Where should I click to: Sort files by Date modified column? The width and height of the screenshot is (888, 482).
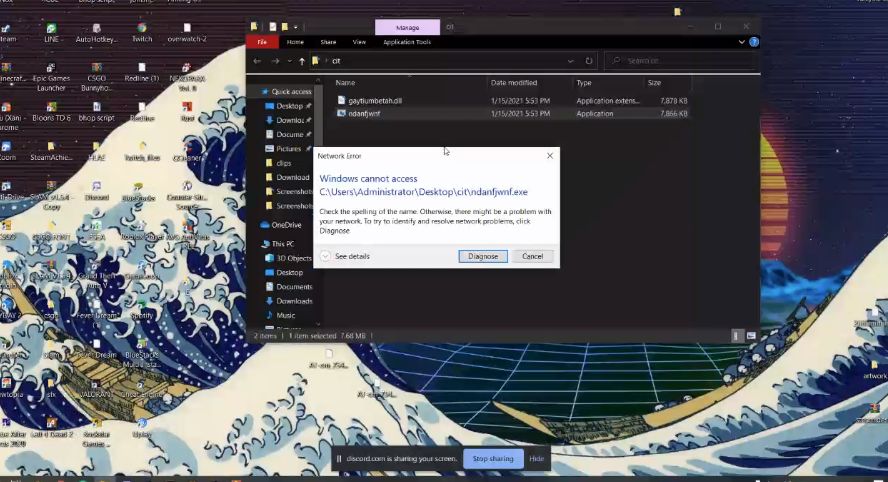[x=514, y=83]
